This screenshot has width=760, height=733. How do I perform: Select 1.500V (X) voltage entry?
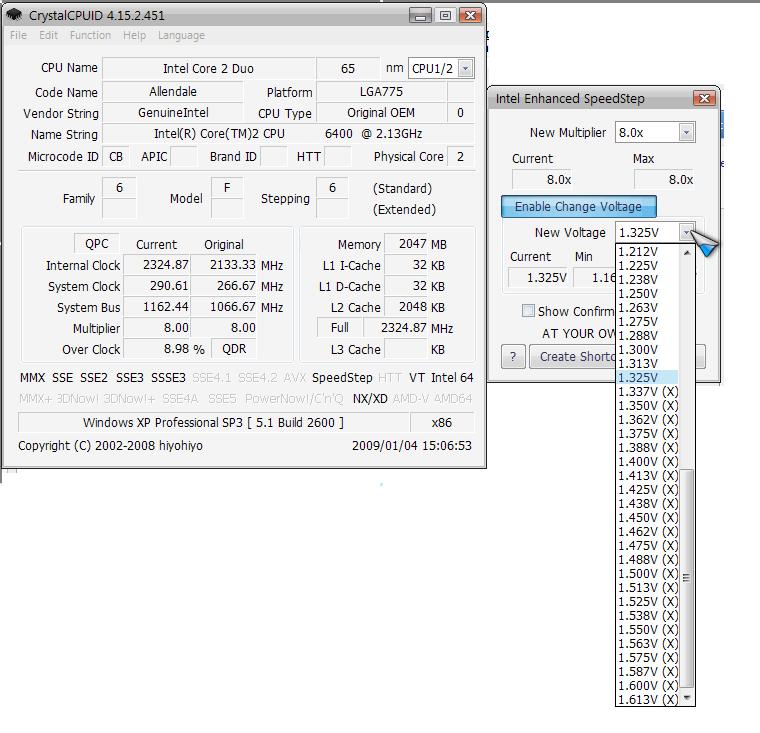pyautogui.click(x=647, y=574)
